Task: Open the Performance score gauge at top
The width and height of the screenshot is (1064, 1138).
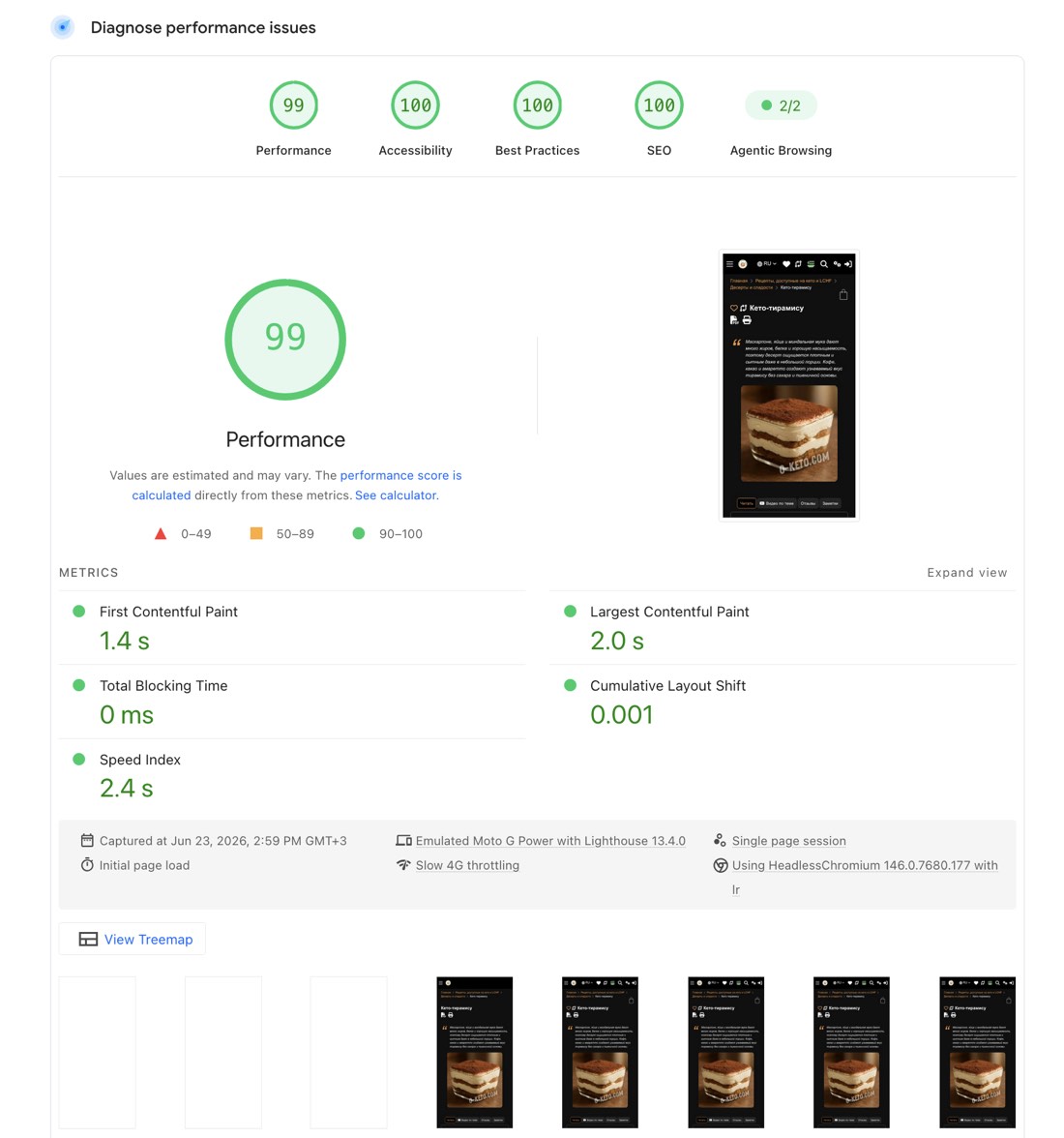Action: click(293, 105)
